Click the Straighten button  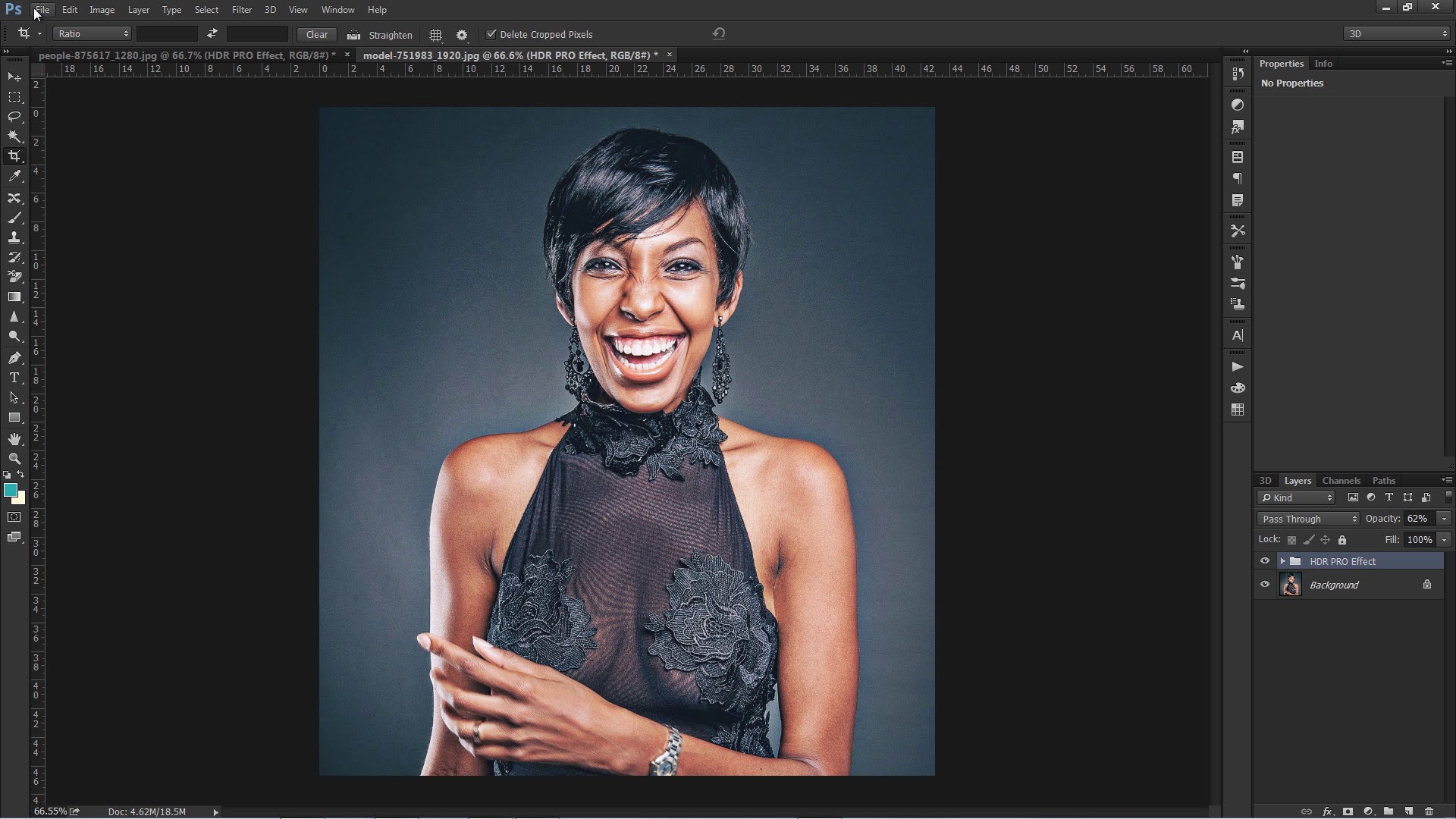tap(383, 34)
